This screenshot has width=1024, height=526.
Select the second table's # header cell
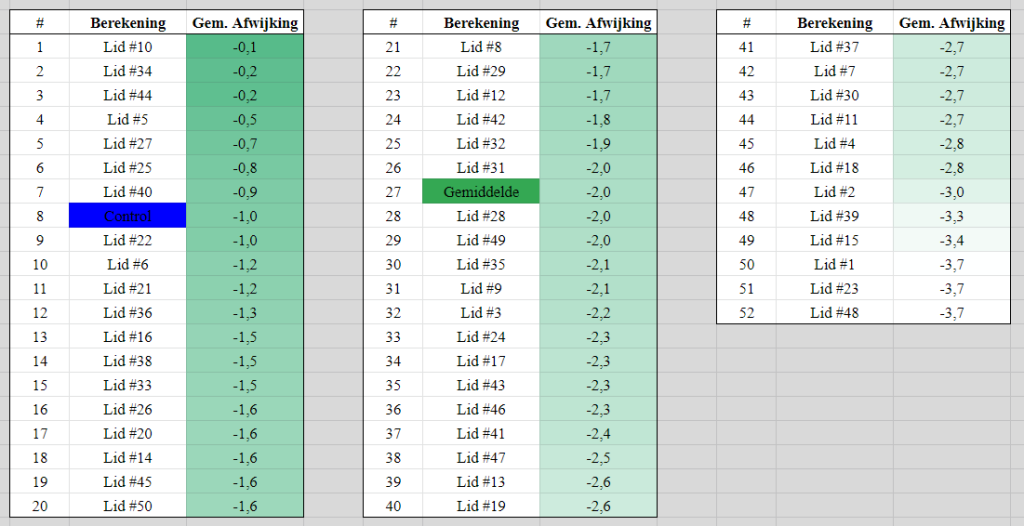pos(393,23)
